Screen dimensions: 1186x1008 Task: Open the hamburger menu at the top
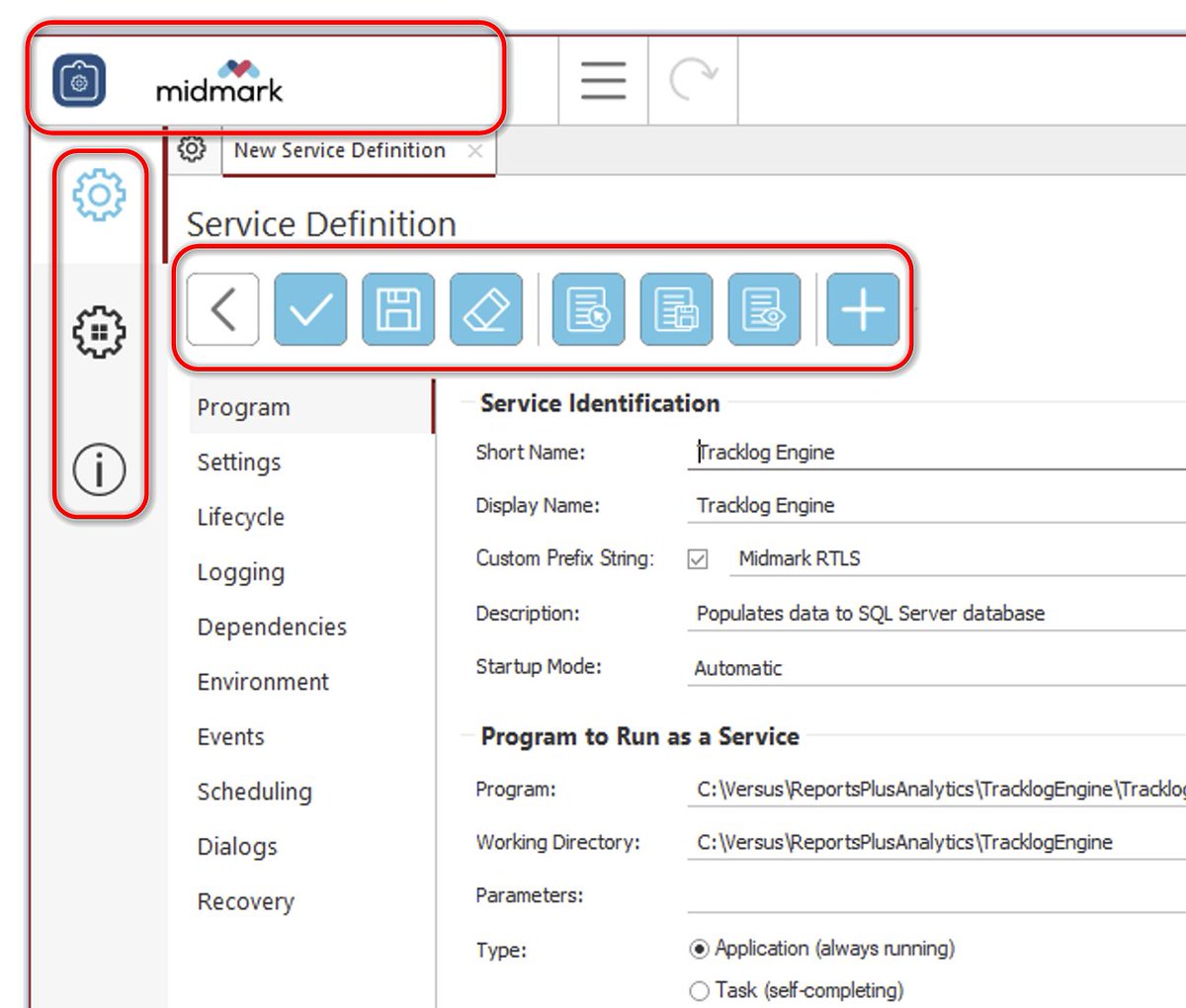pyautogui.click(x=603, y=82)
